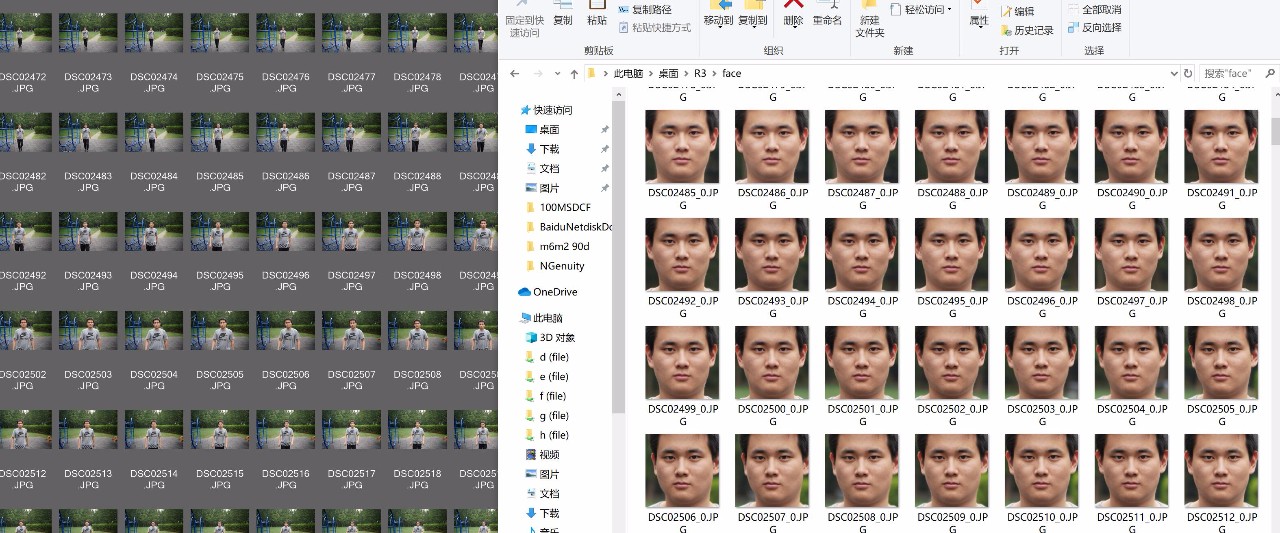
Task: Click the red Delete (删除) icon
Action: [x=793, y=5]
